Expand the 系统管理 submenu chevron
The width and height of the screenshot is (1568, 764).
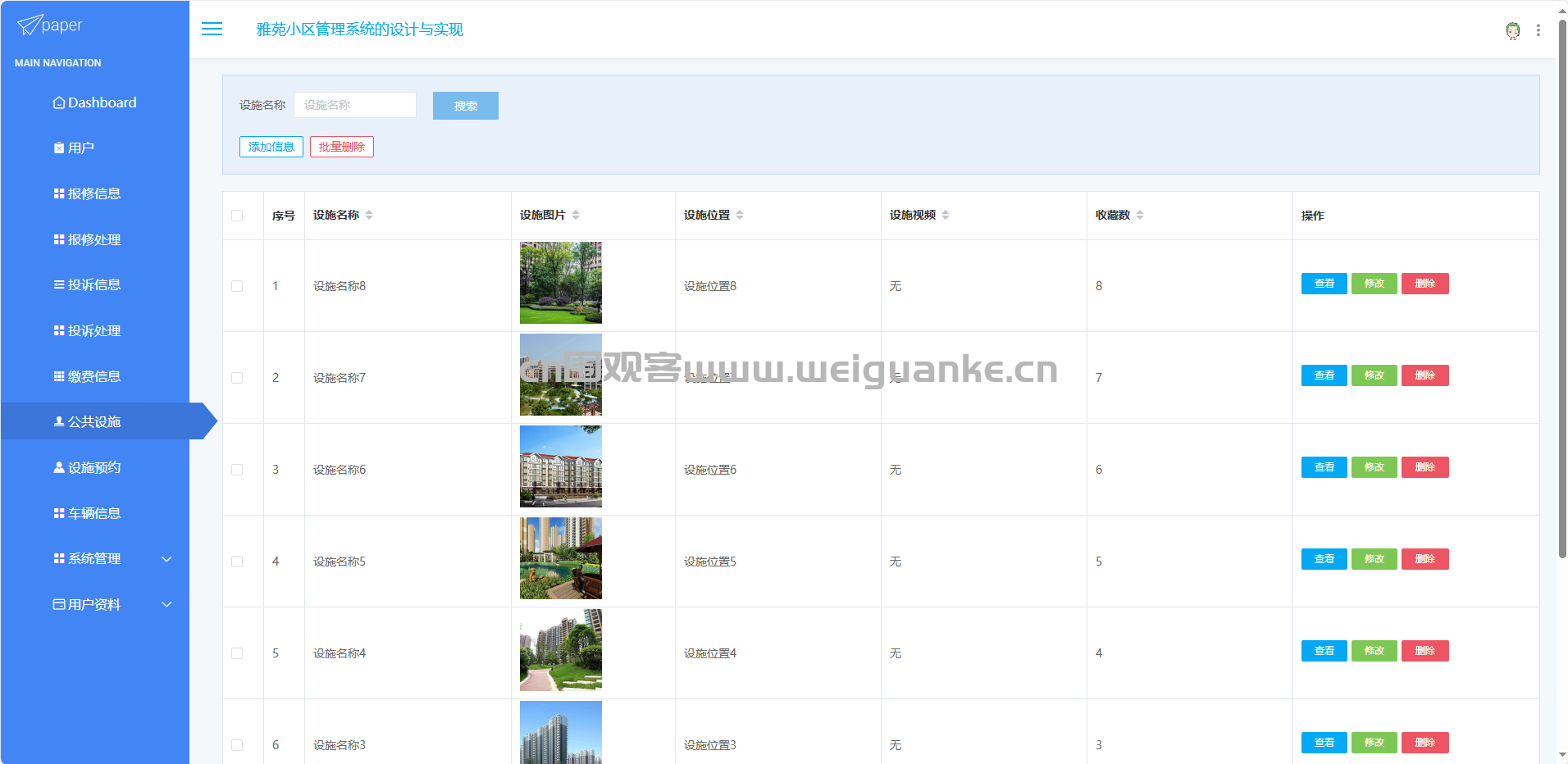pyautogui.click(x=166, y=559)
